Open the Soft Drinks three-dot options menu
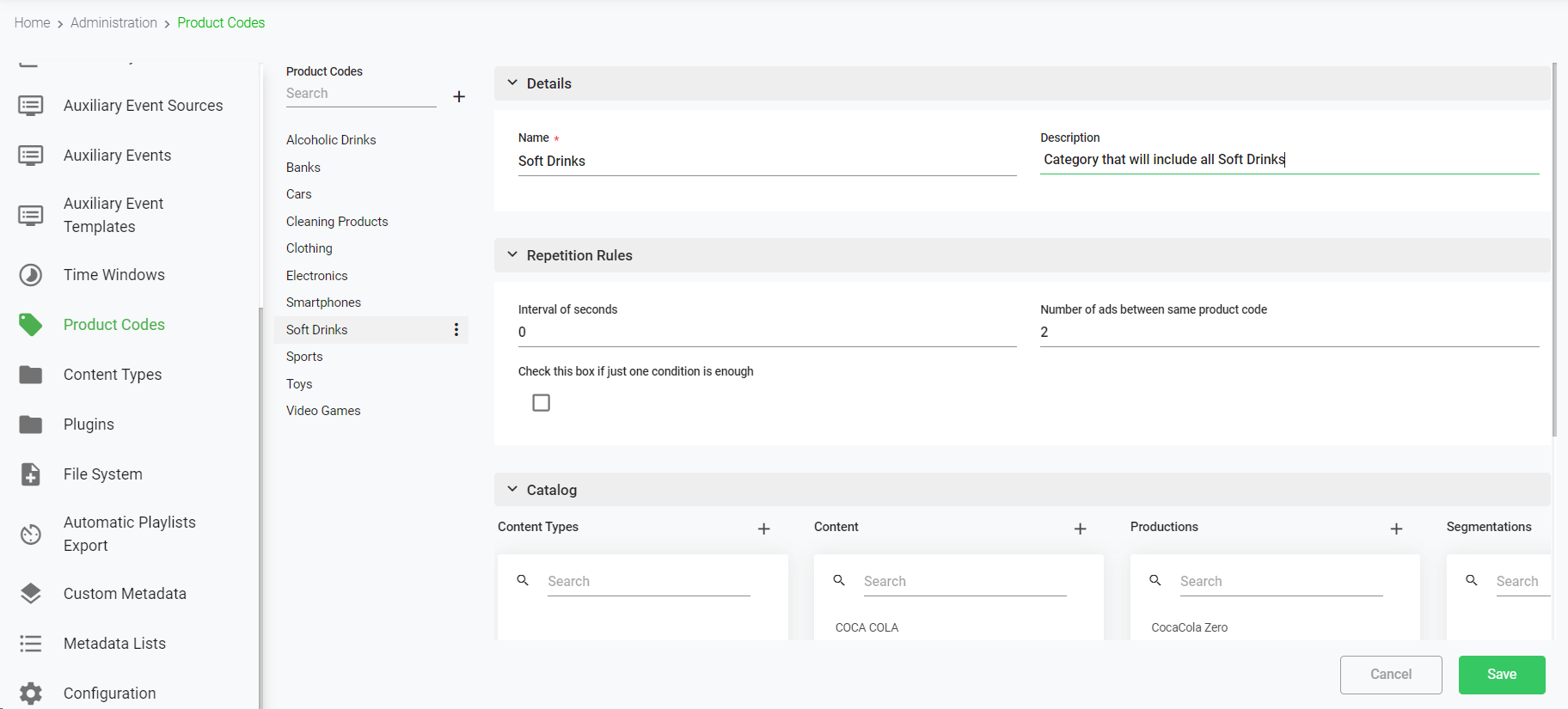The image size is (1568, 709). tap(456, 330)
